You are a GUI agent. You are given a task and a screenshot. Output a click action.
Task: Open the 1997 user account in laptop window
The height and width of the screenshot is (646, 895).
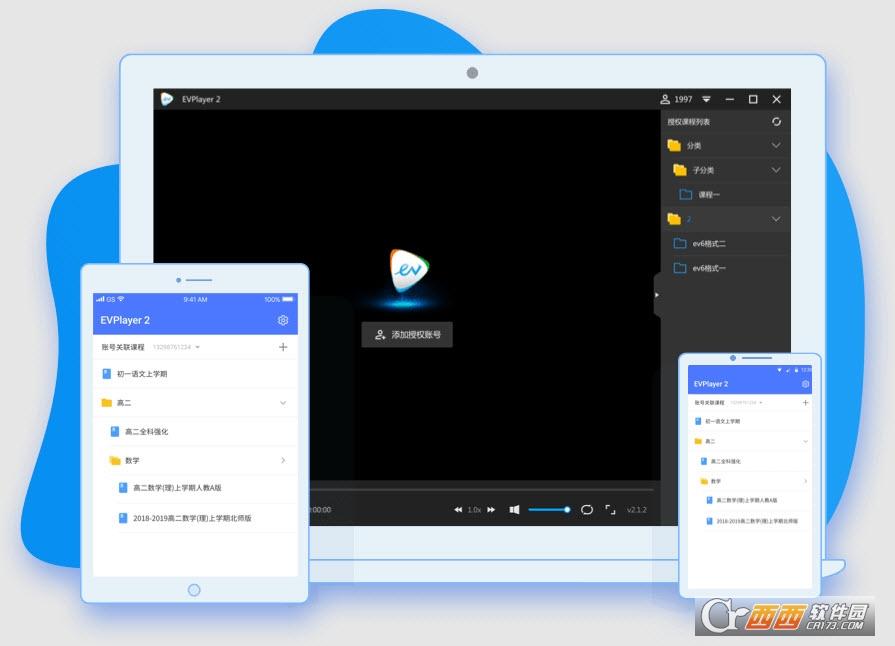point(676,99)
